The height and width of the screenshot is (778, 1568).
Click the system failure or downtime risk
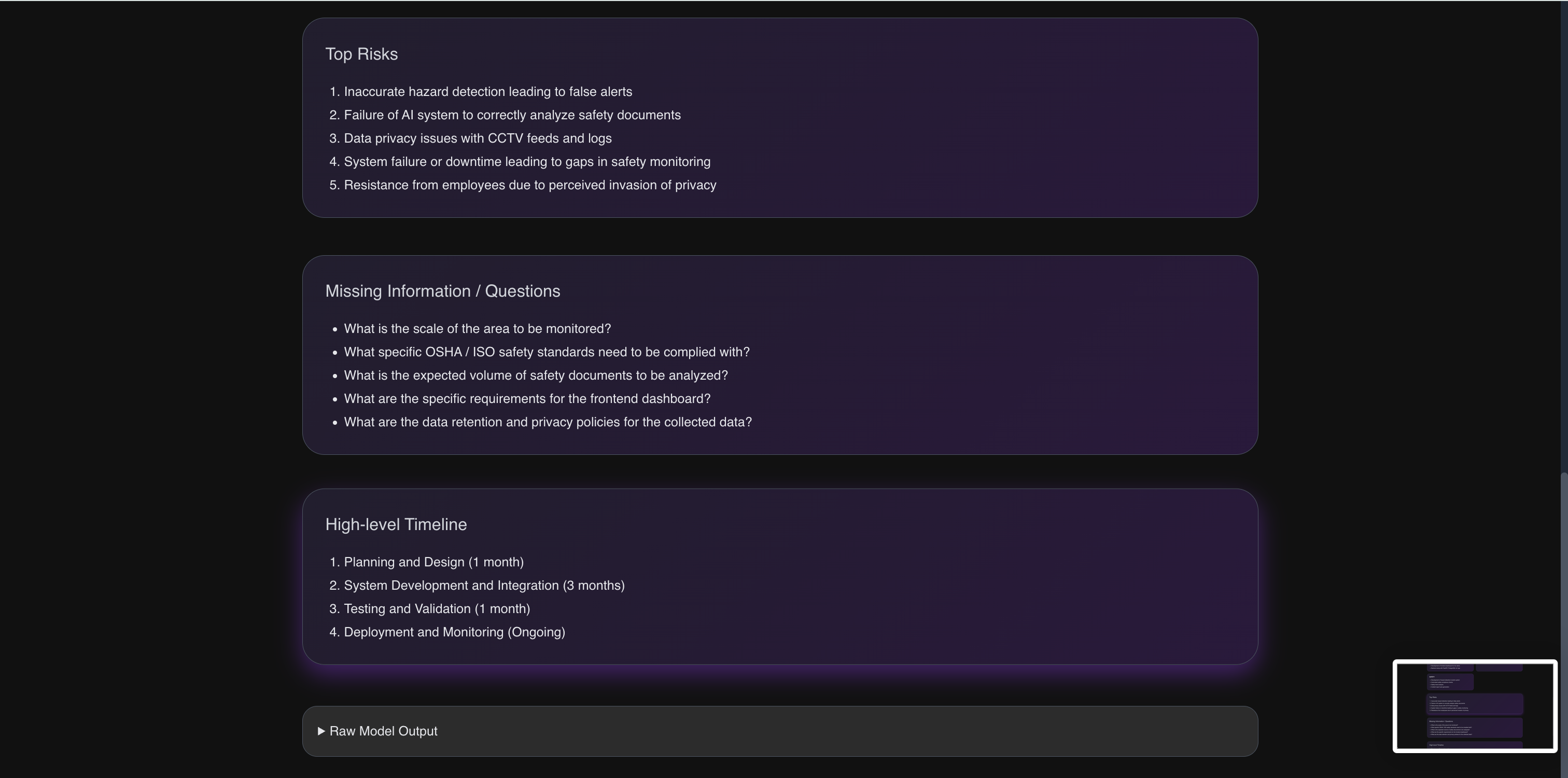tap(527, 162)
